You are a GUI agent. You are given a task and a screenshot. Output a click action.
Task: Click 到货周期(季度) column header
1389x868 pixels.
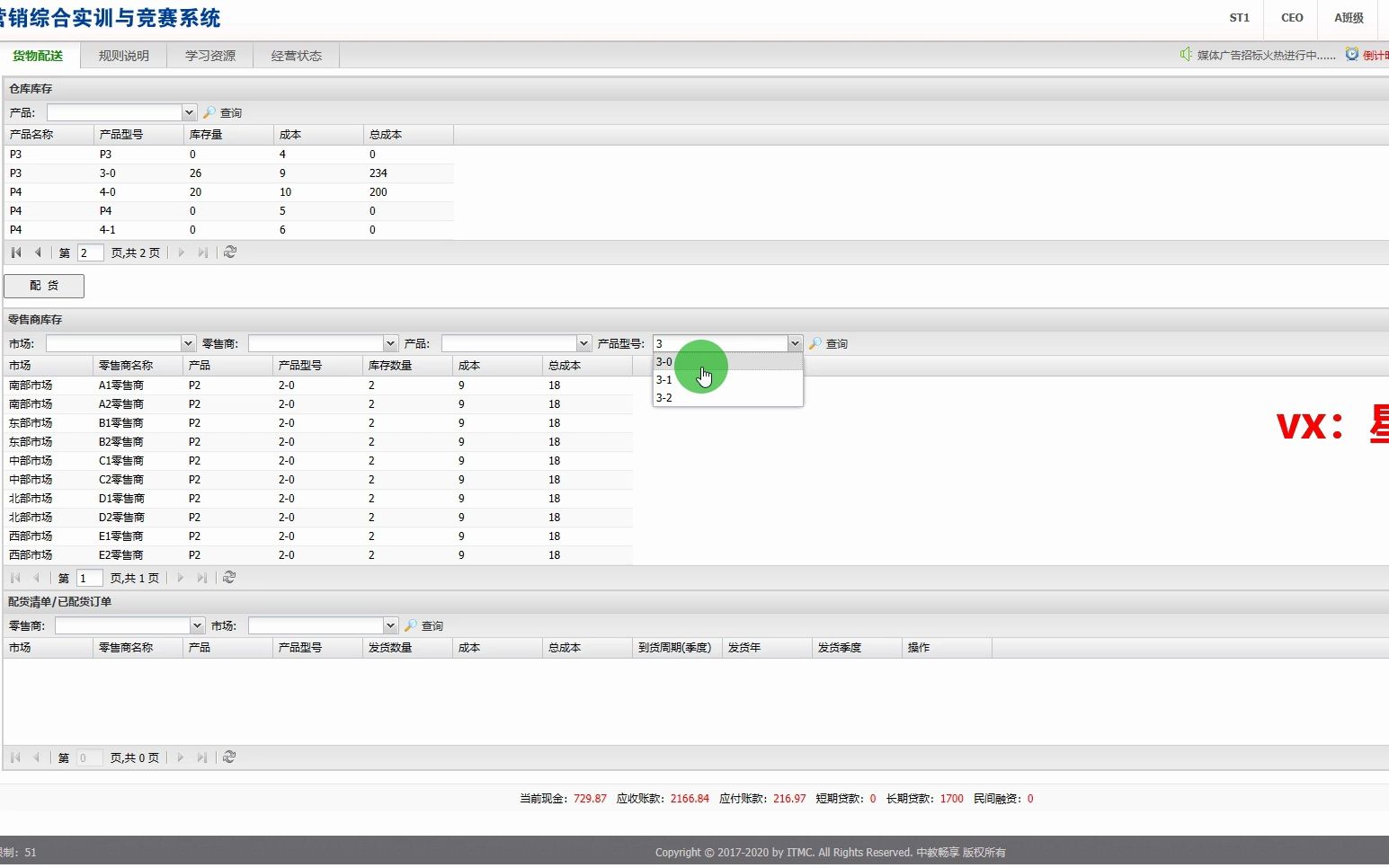click(x=677, y=648)
